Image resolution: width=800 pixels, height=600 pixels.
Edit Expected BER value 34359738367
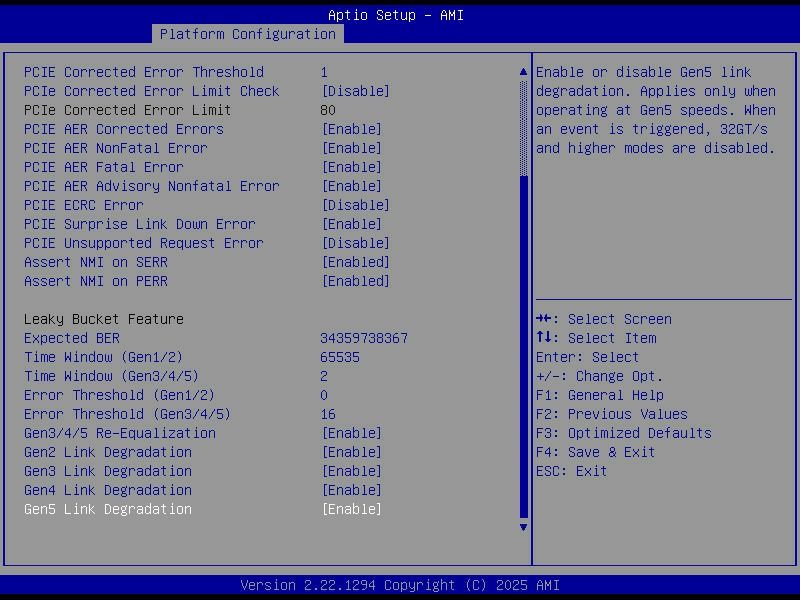(364, 338)
